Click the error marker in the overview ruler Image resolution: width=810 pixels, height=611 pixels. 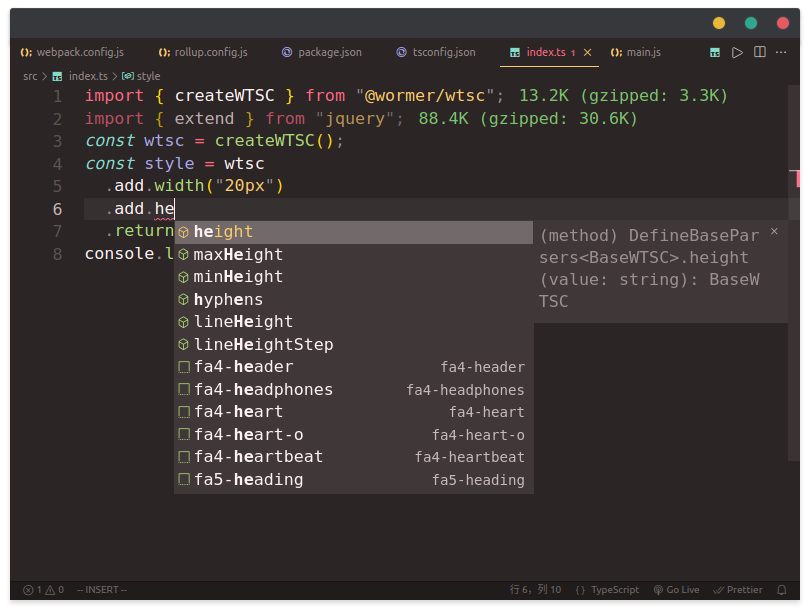click(x=797, y=179)
